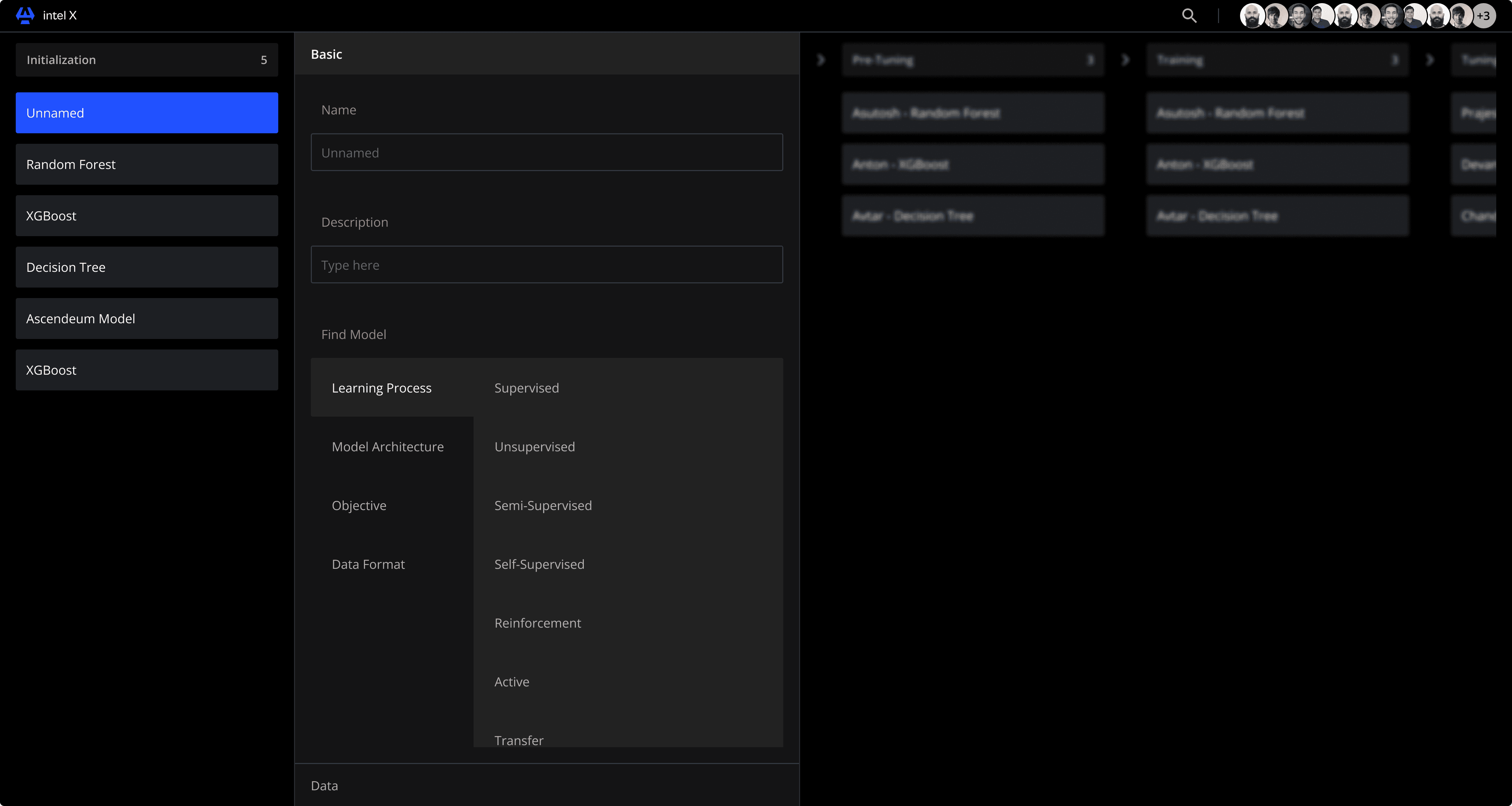Open the Ascendeum Model entry
1512x806 pixels.
[147, 319]
